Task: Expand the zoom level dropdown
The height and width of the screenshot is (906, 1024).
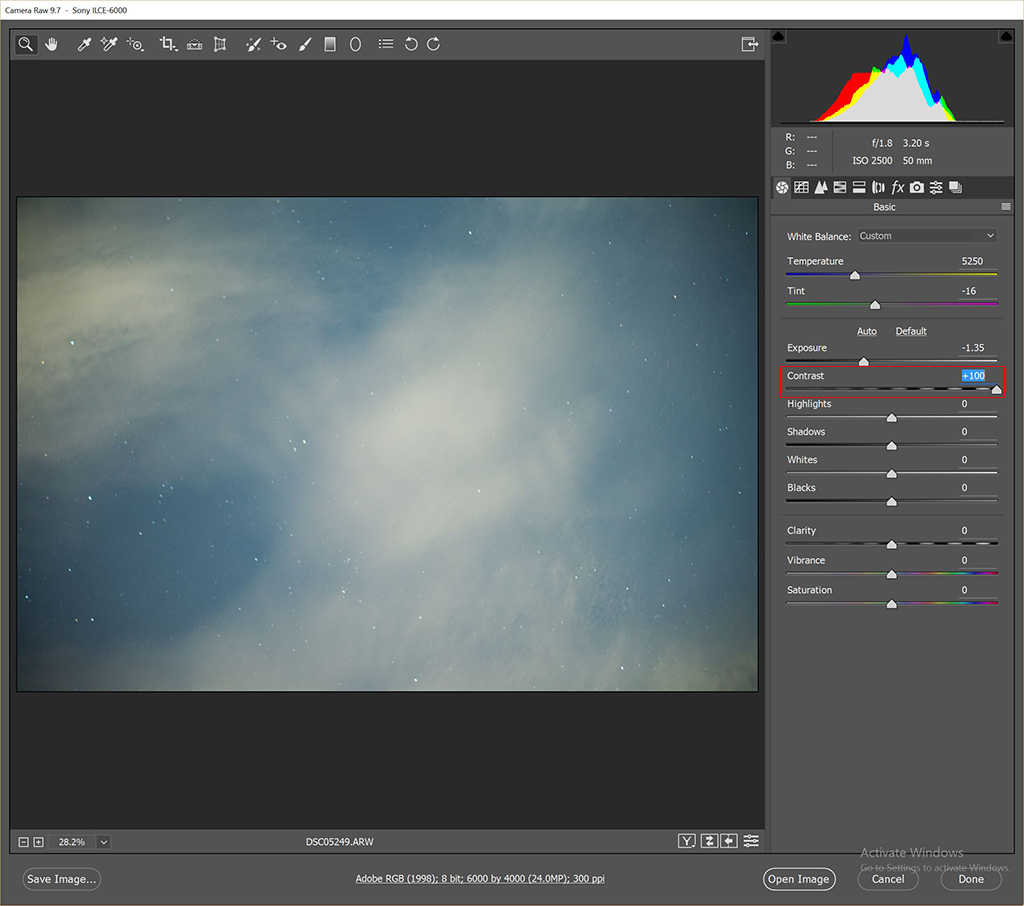Action: (103, 842)
